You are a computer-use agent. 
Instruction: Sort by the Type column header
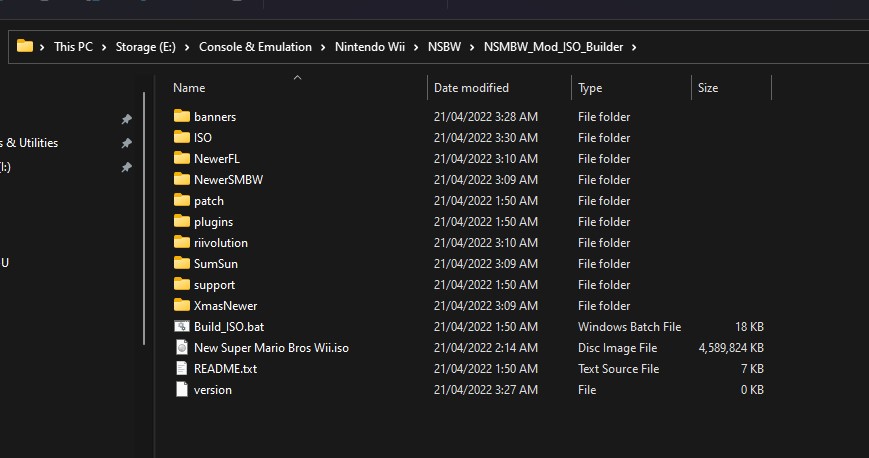point(590,88)
